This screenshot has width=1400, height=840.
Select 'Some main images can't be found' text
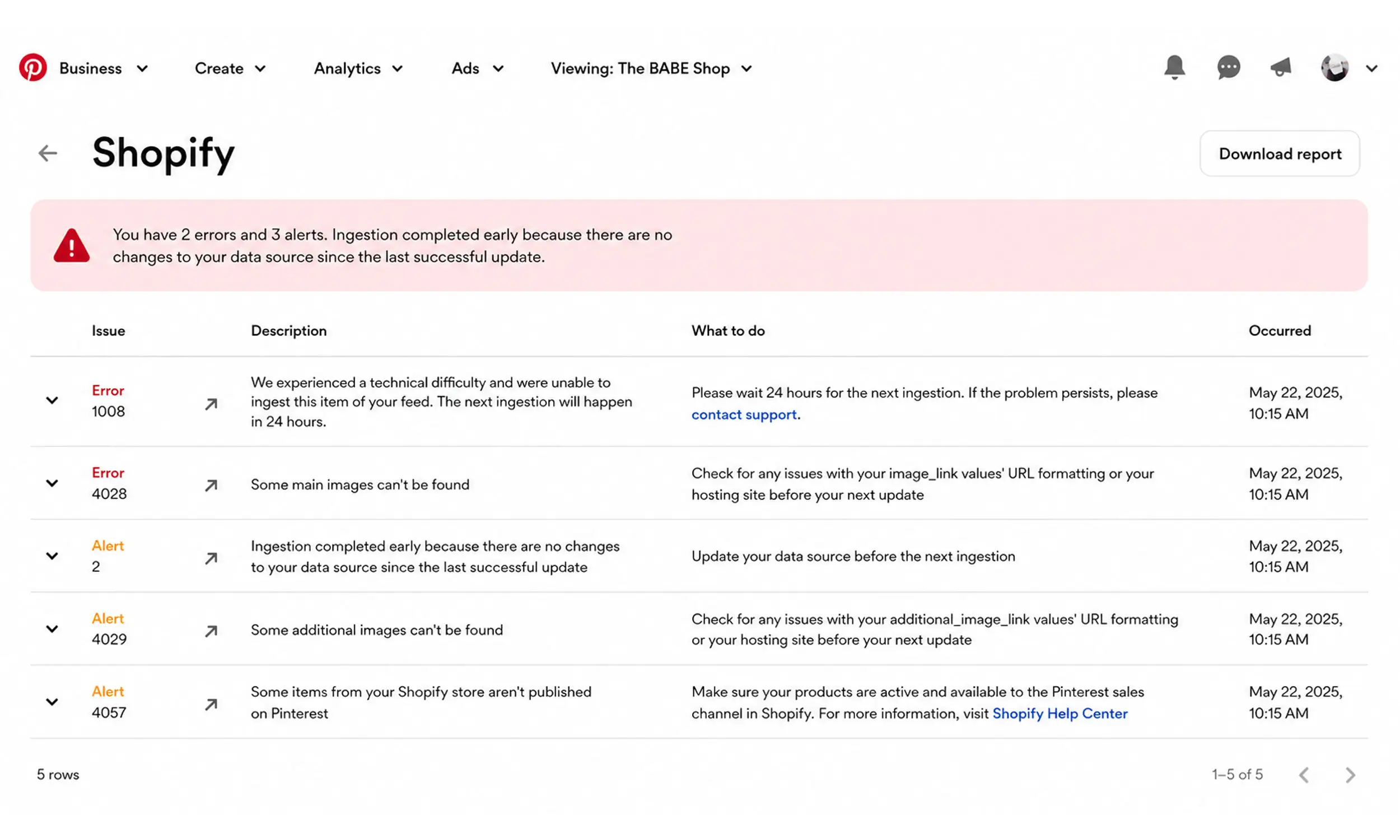tap(360, 484)
